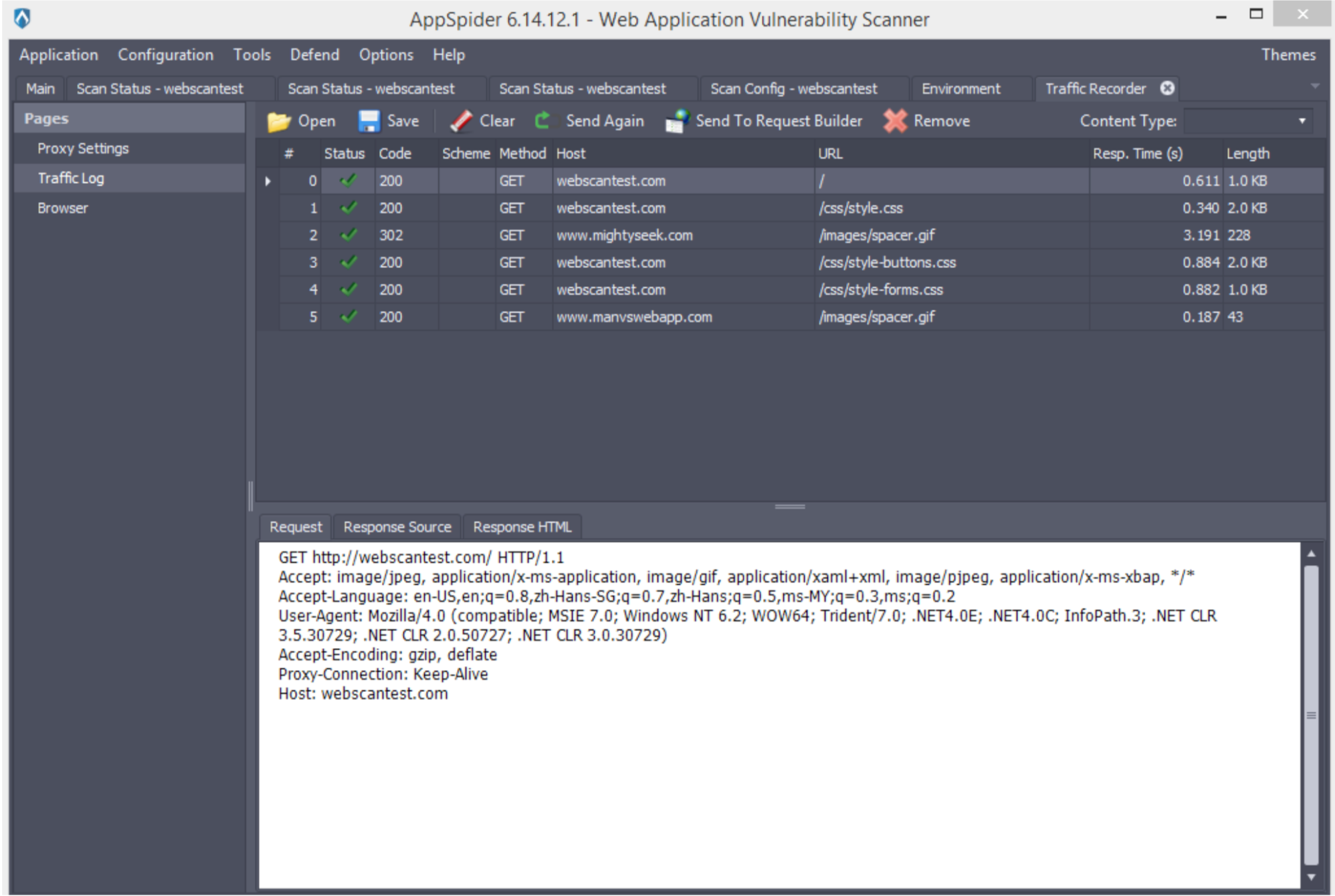Sort by Length column header

(1273, 154)
